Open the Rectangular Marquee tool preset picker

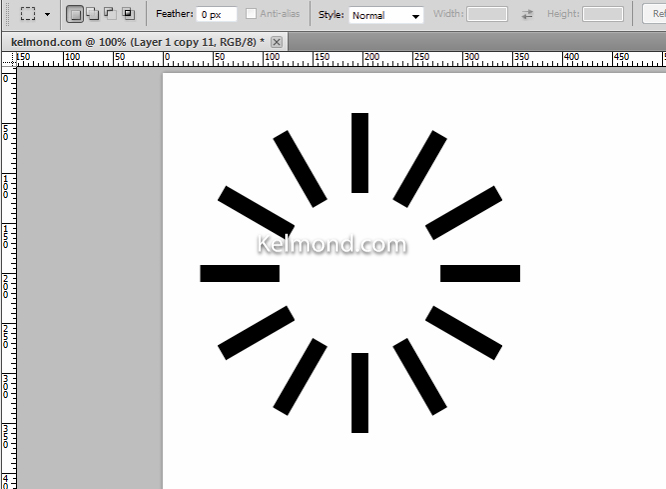[x=48, y=14]
